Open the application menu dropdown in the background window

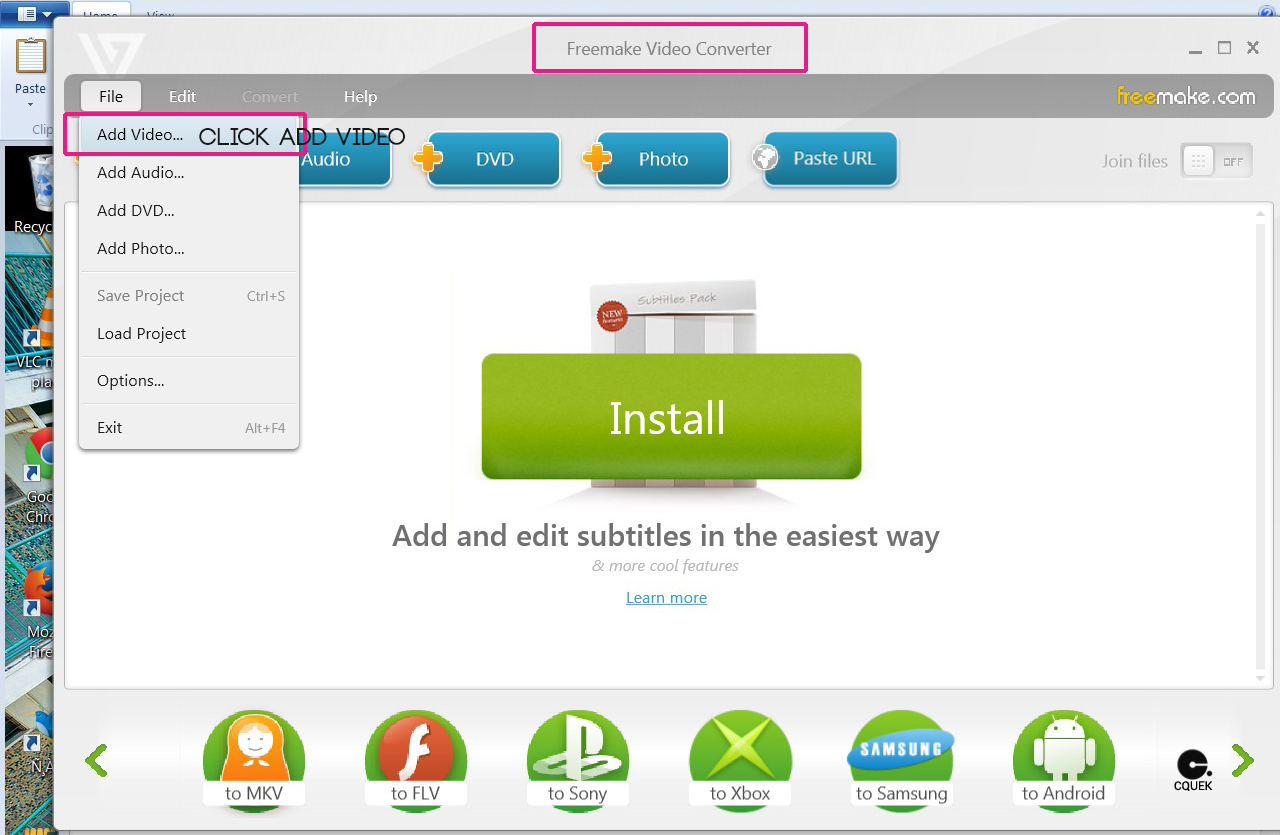(33, 14)
